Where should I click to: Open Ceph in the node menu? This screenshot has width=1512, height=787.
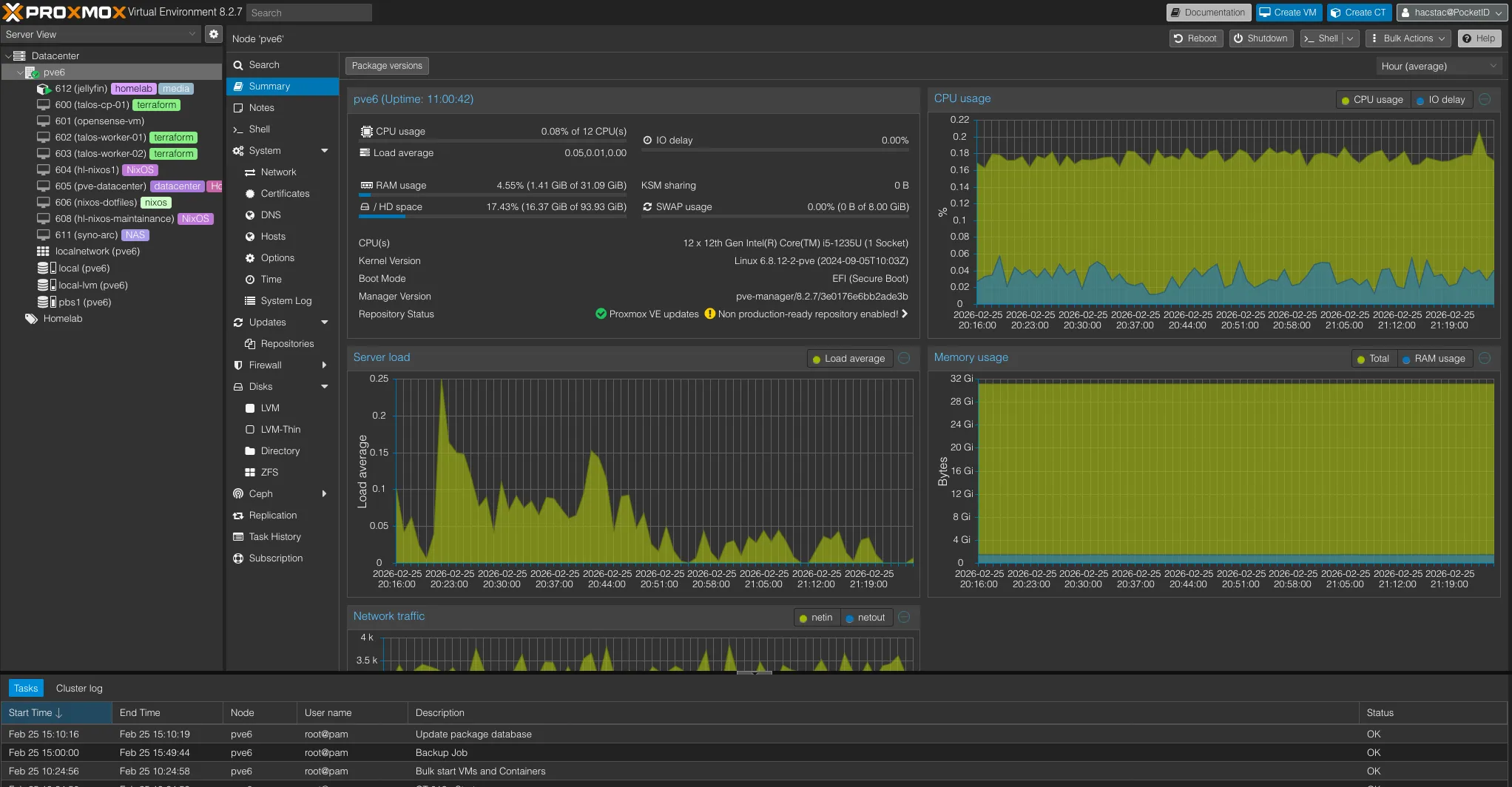point(260,494)
